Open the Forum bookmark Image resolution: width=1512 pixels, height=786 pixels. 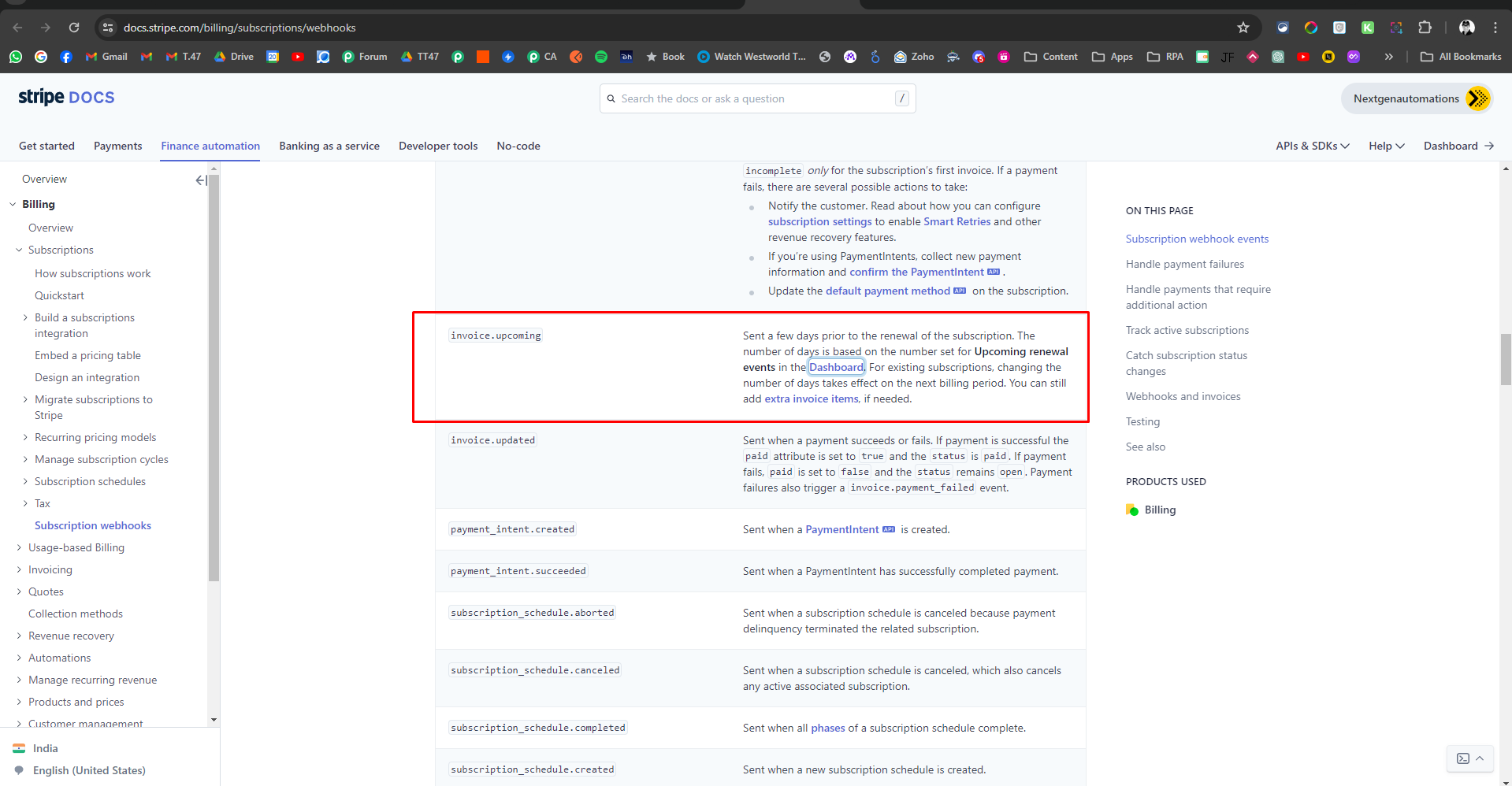click(x=365, y=57)
